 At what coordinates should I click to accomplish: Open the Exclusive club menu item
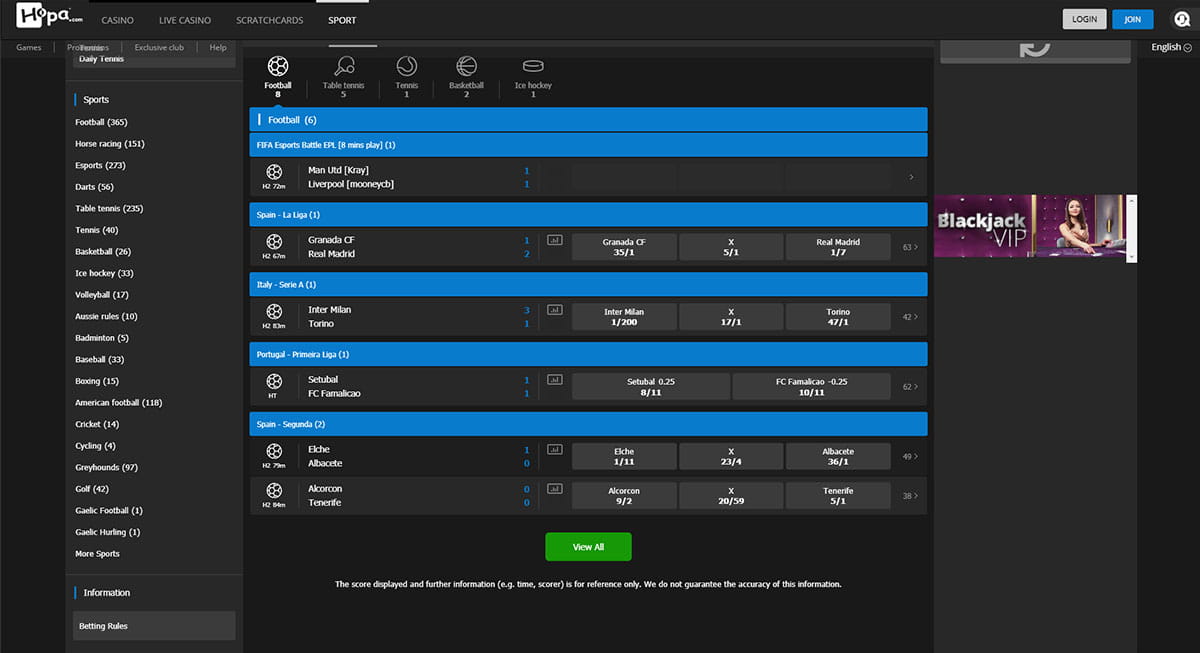pos(159,47)
